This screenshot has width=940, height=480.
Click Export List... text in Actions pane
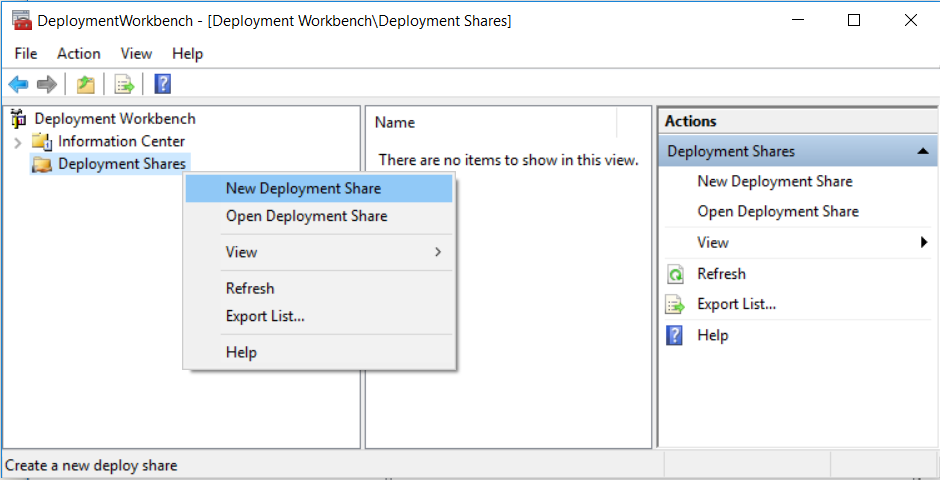point(736,304)
